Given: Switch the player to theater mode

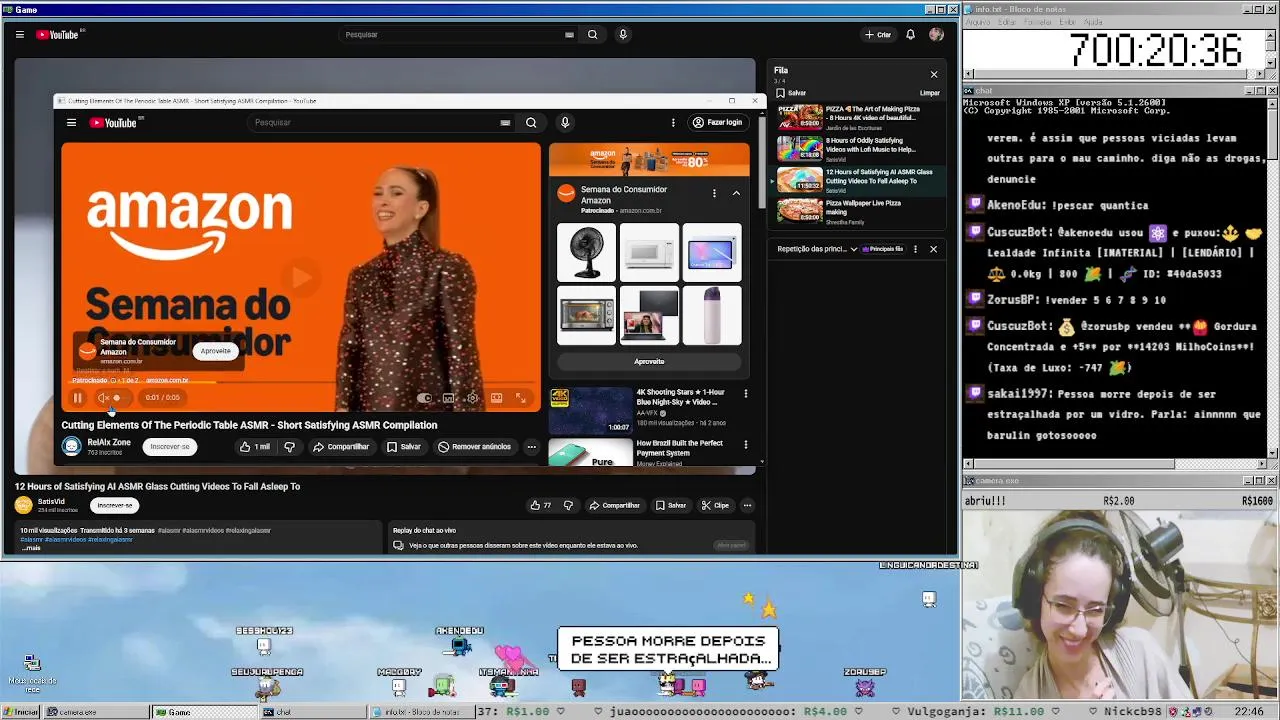Looking at the screenshot, I should pyautogui.click(x=496, y=398).
